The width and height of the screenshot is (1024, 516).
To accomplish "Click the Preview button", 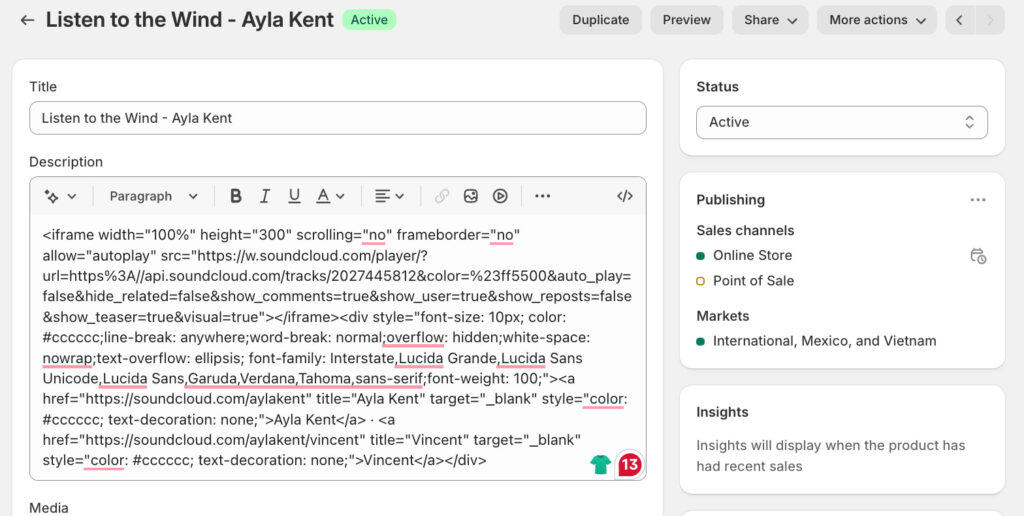I will (x=686, y=20).
